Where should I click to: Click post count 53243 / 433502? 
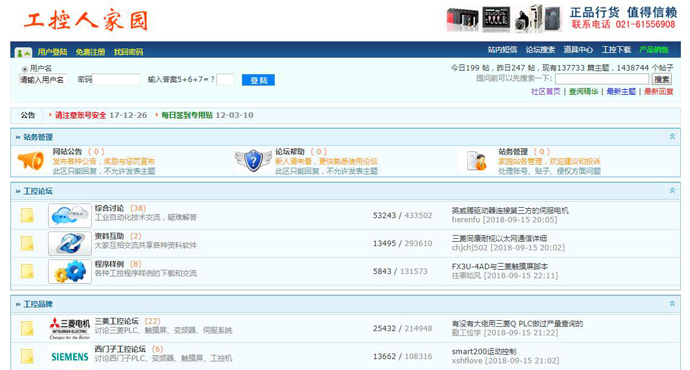click(x=403, y=216)
